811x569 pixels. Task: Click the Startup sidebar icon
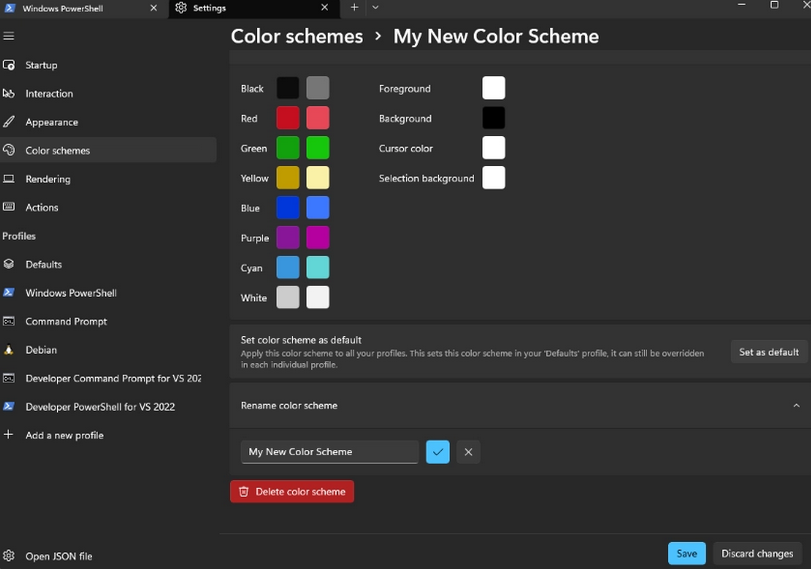tap(9, 65)
